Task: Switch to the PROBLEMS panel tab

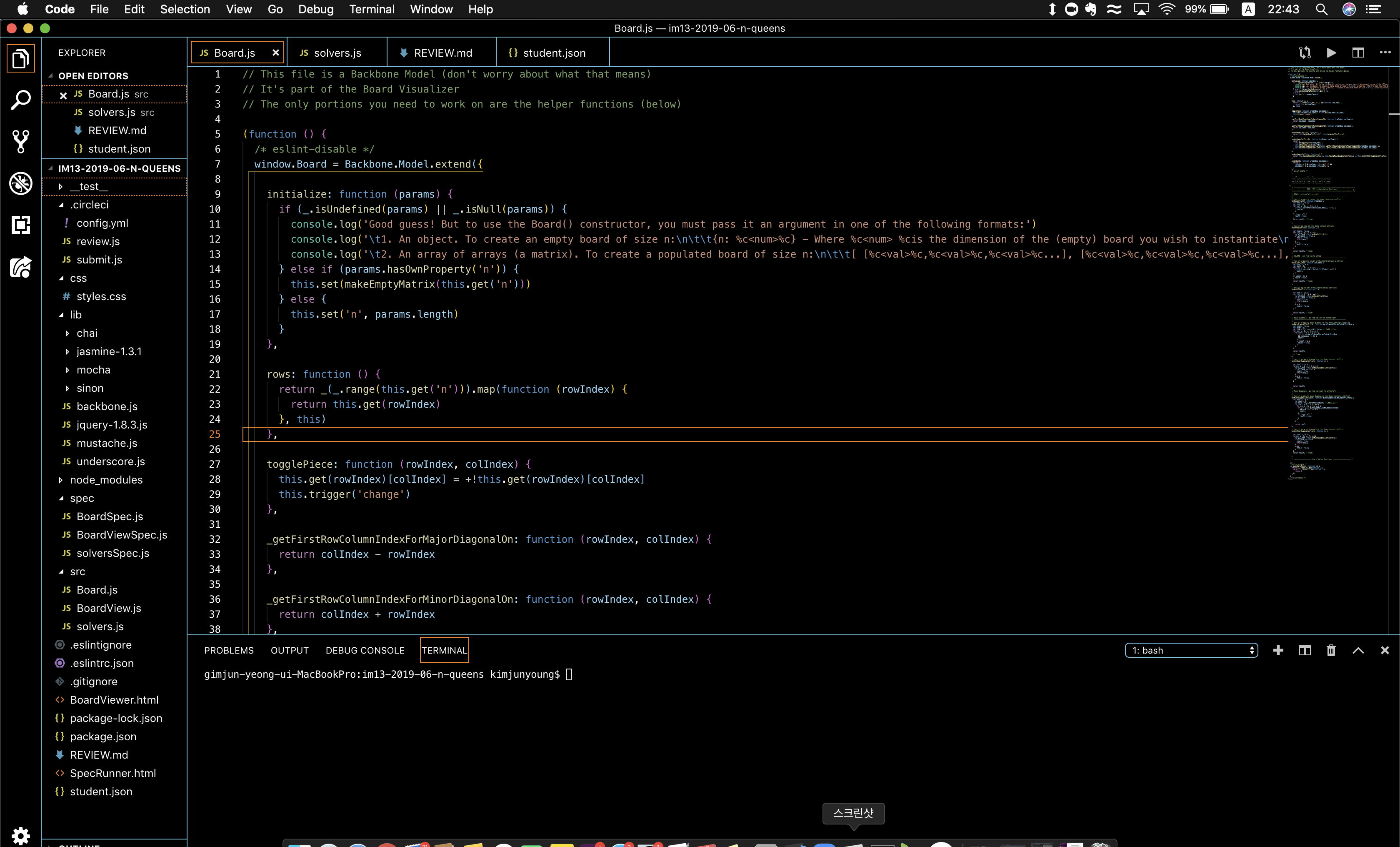Action: (229, 650)
